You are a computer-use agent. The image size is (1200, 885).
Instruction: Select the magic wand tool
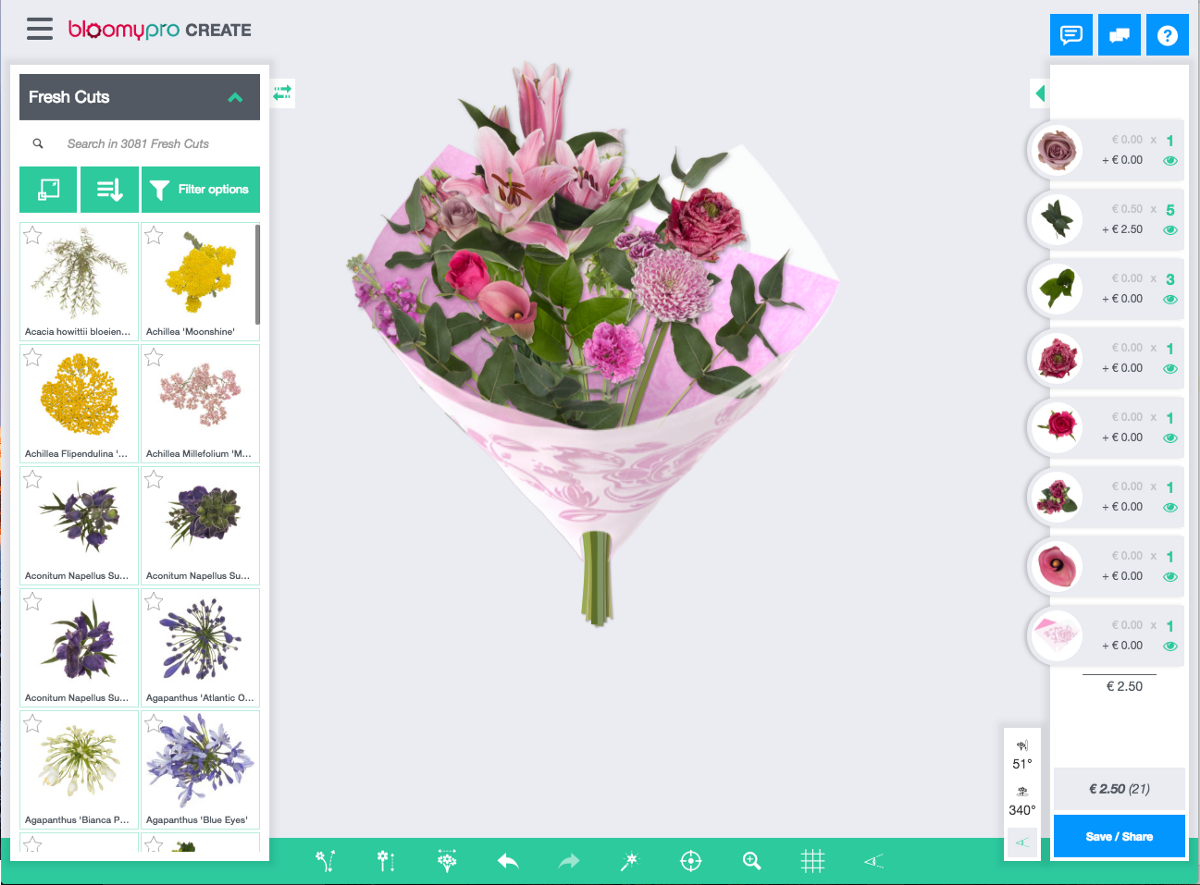[629, 861]
